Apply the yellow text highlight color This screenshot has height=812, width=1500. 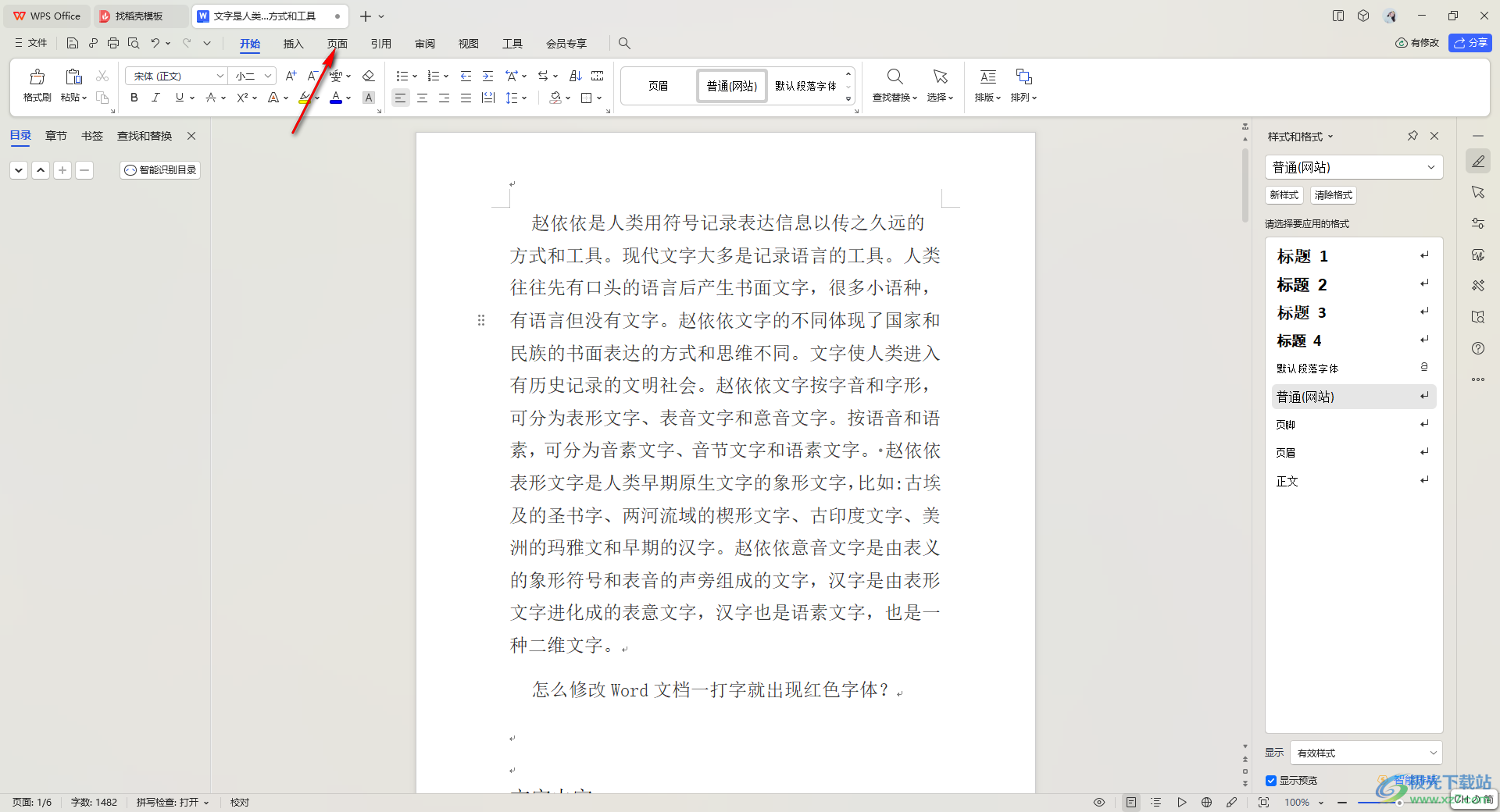pos(305,98)
